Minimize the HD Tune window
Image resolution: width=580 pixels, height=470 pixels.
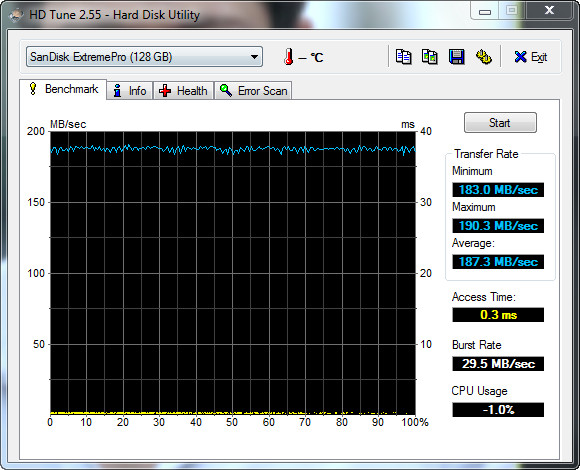(485, 11)
